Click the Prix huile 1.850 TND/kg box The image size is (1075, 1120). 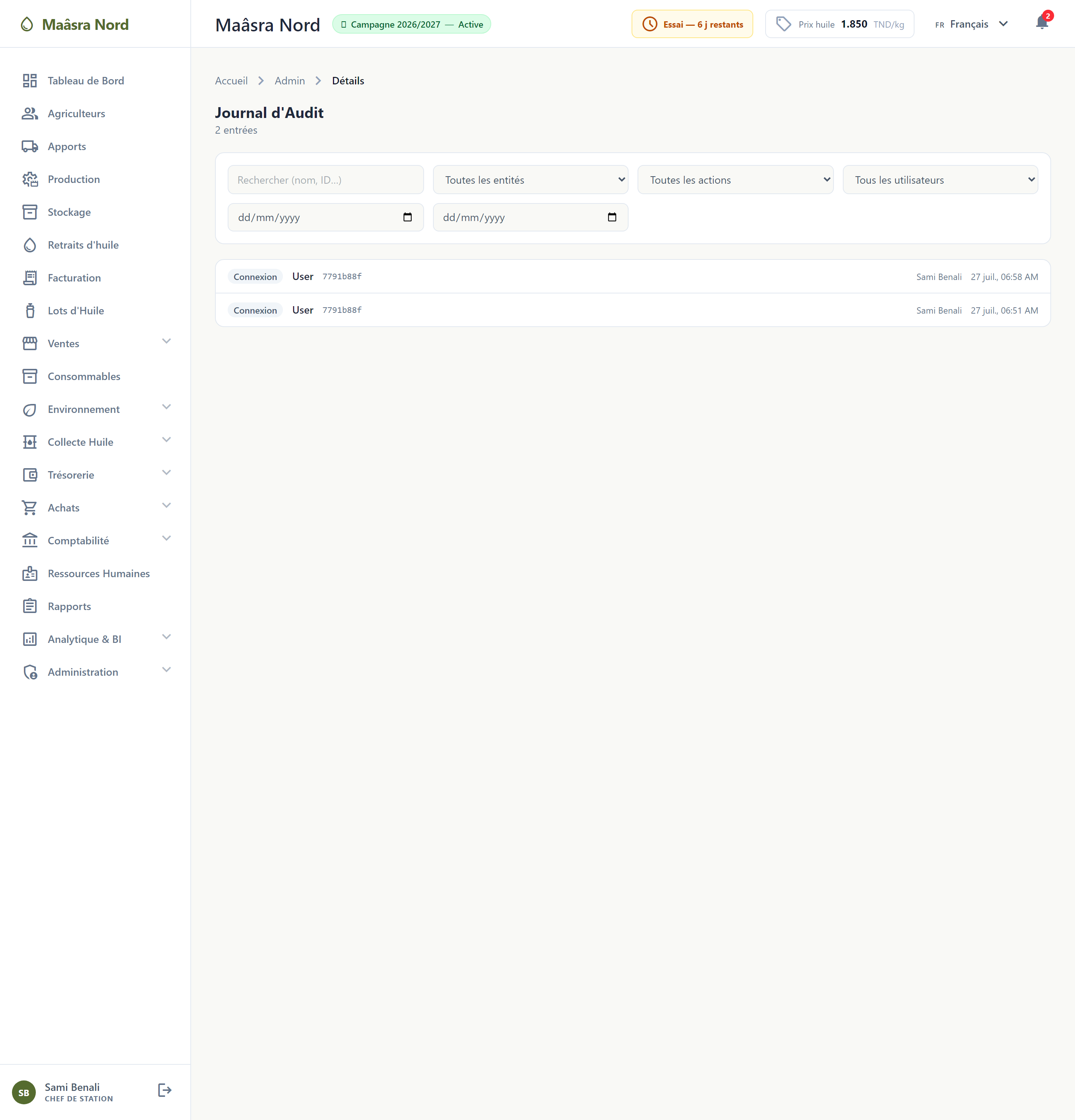[840, 24]
